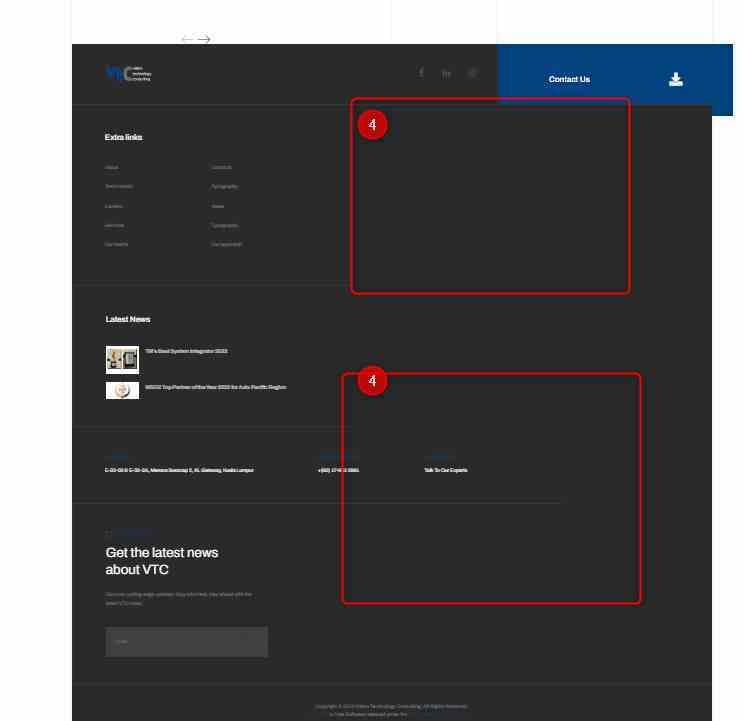
Task: Open the news headline about System Integrator
Action: tap(186, 351)
